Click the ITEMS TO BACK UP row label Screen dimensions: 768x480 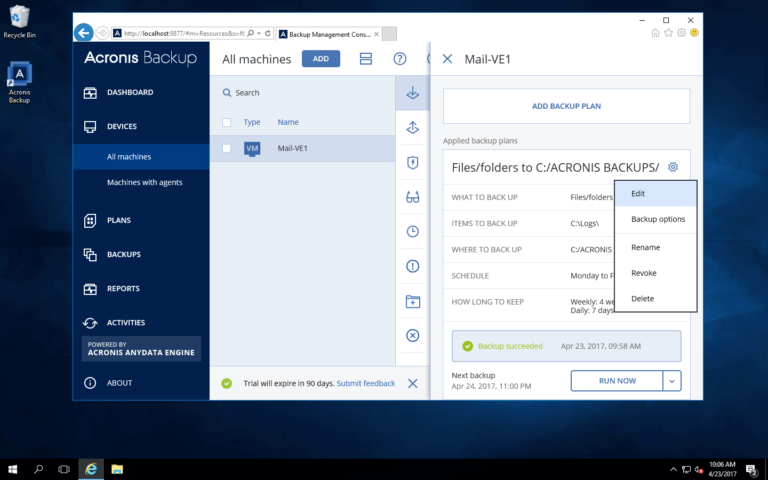[484, 223]
